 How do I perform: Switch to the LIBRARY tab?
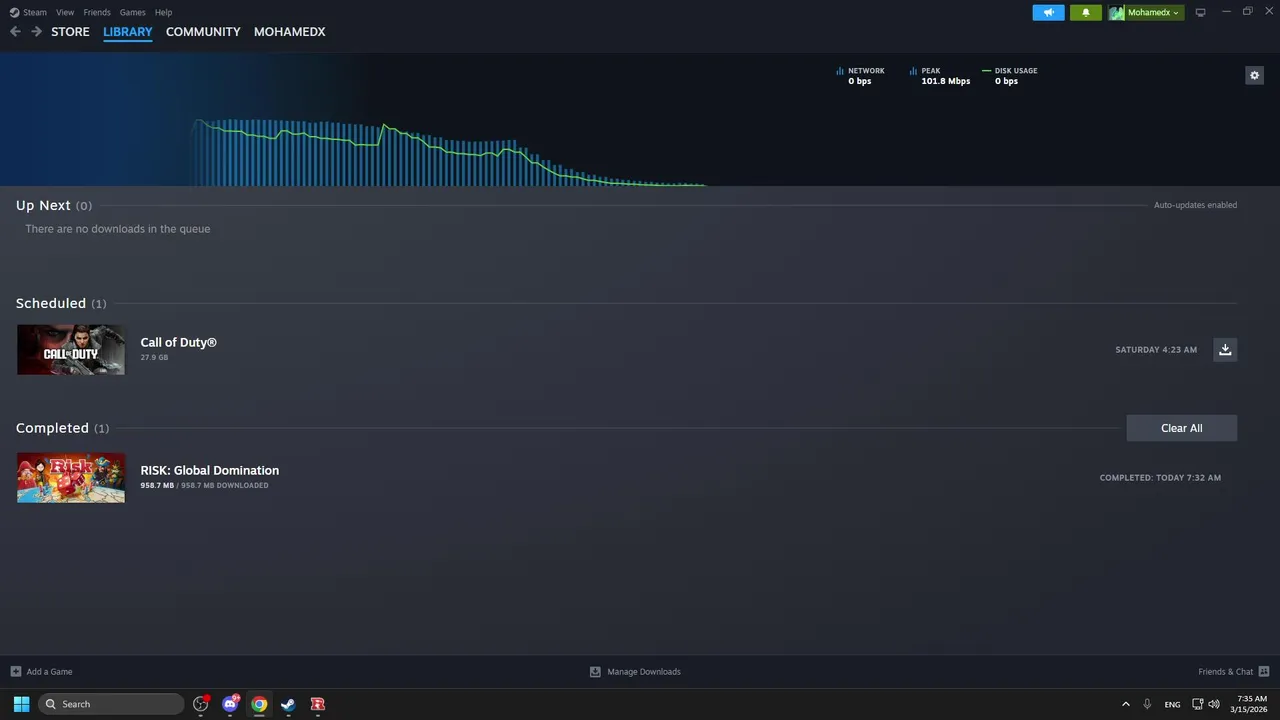(128, 32)
